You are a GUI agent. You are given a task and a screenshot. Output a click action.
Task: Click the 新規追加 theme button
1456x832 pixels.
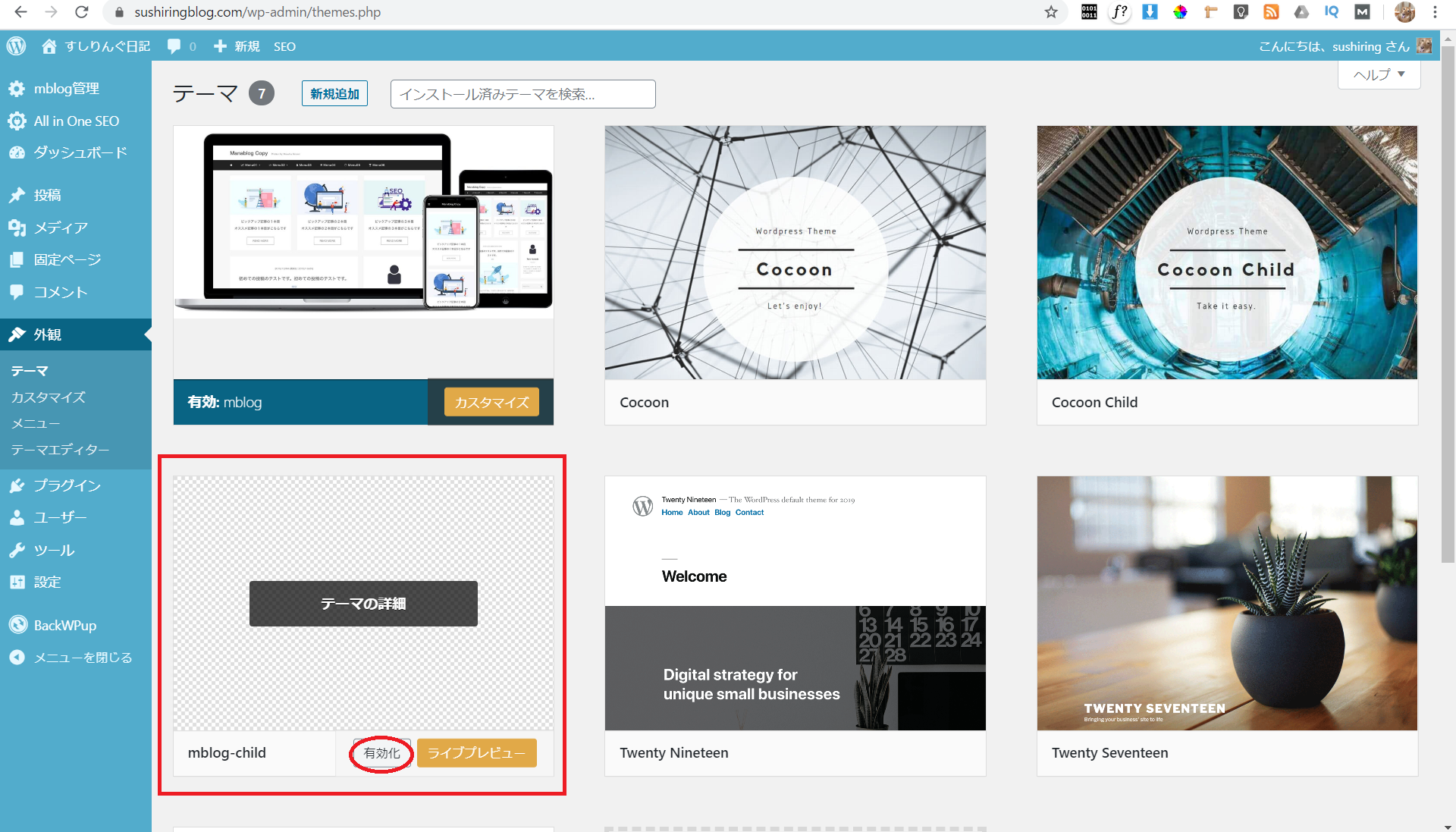coord(334,94)
